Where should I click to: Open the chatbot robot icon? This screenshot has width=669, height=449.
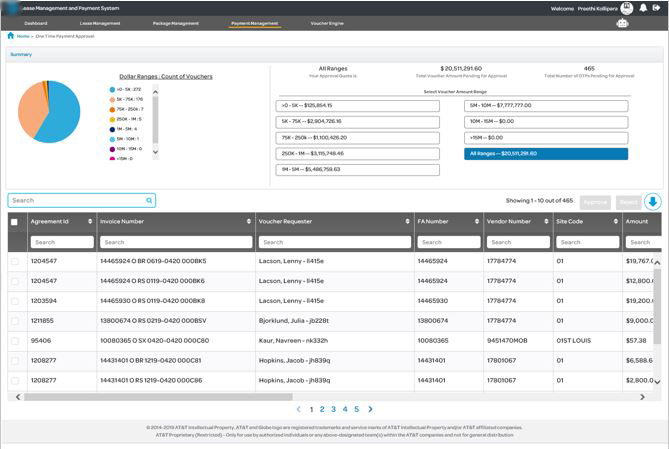[622, 23]
